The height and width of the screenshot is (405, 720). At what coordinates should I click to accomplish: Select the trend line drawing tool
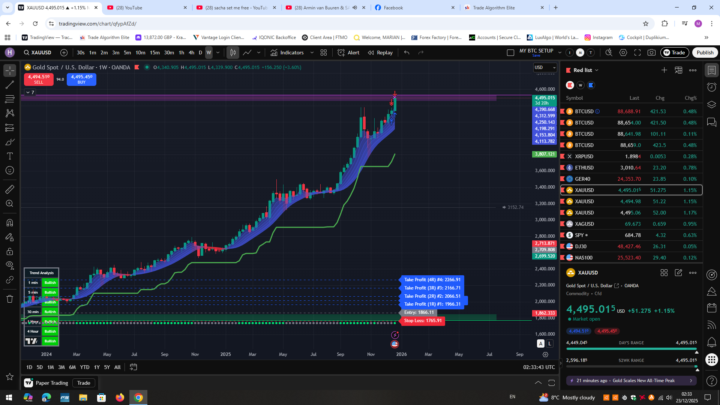click(10, 84)
